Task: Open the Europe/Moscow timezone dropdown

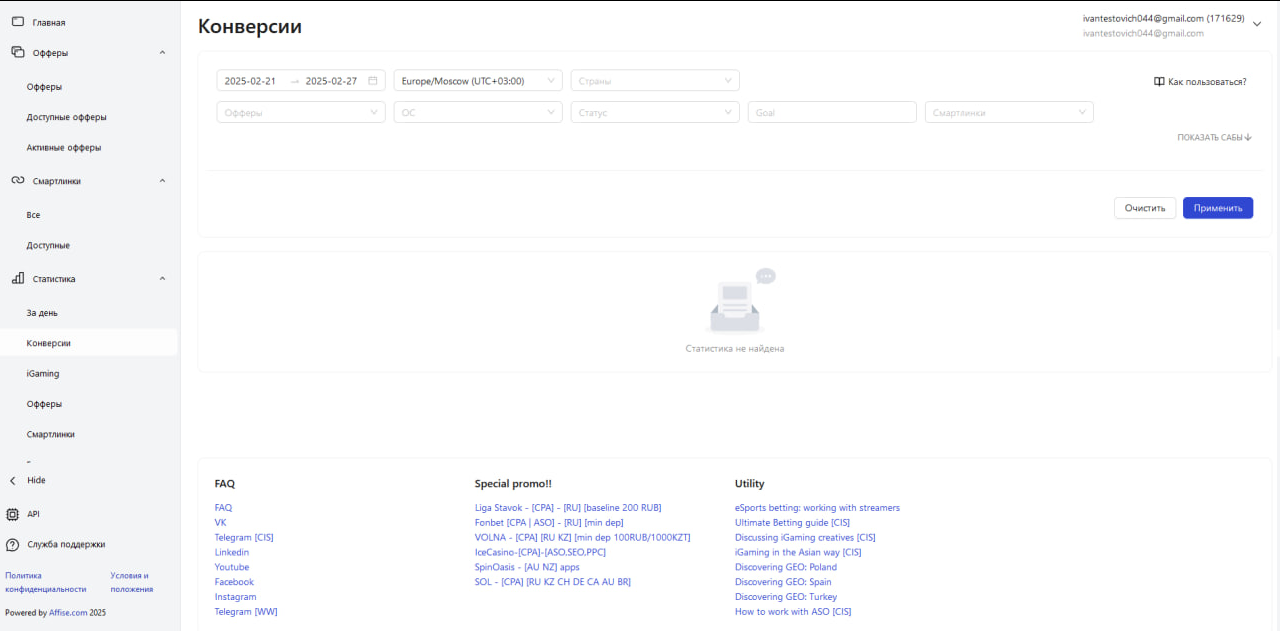Action: 478,81
